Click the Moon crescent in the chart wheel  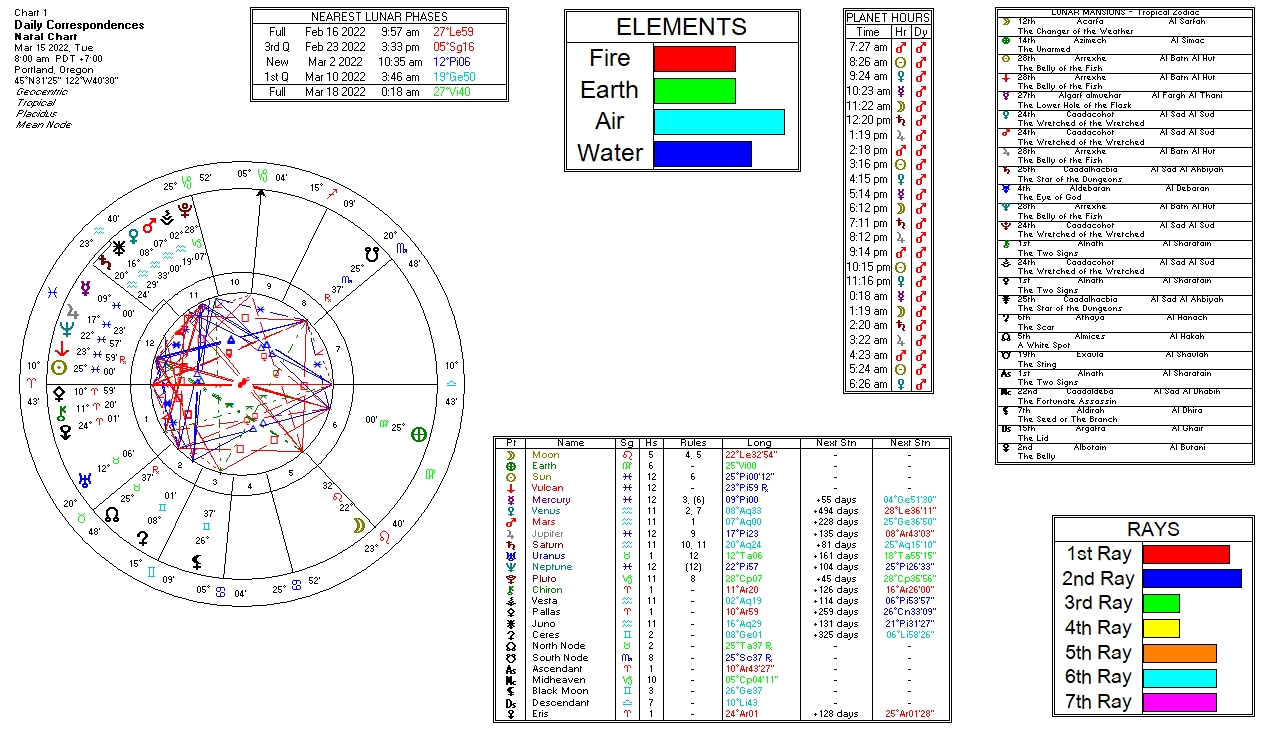coord(357,526)
